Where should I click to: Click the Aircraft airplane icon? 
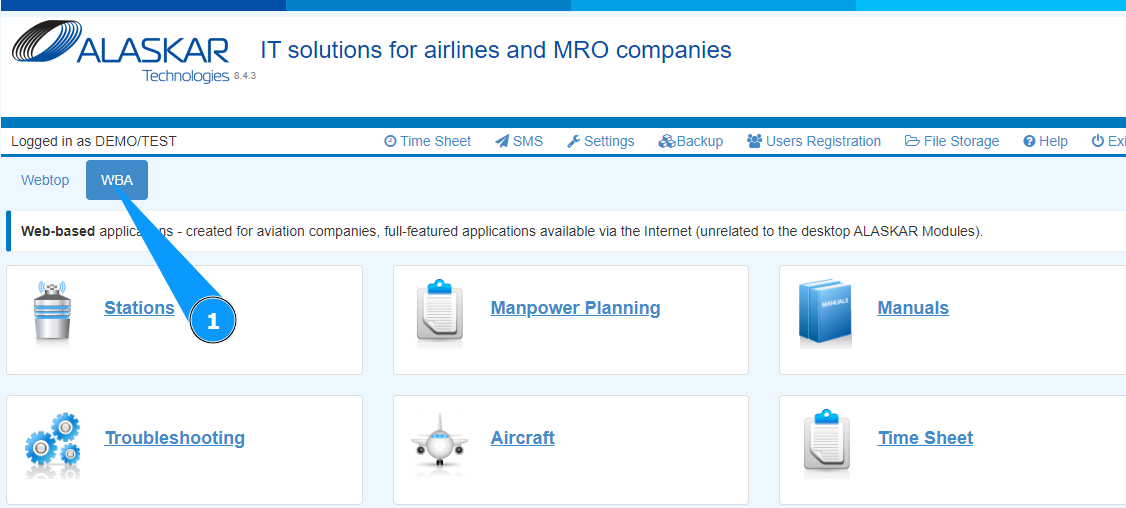point(439,441)
